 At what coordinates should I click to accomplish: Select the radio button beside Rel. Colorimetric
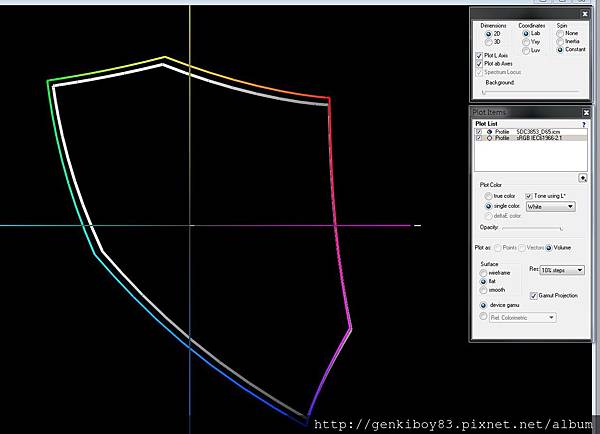click(x=483, y=317)
